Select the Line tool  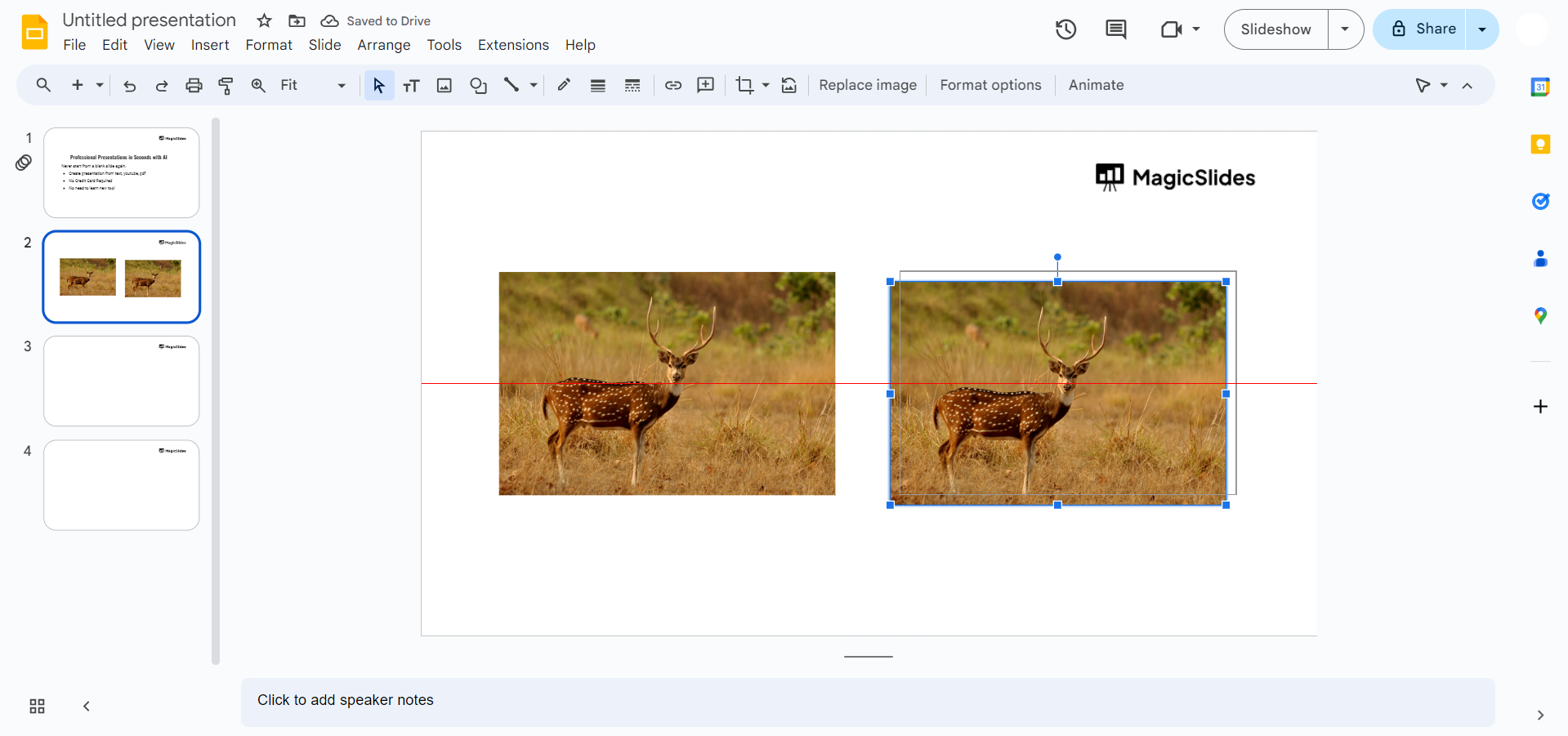[513, 85]
